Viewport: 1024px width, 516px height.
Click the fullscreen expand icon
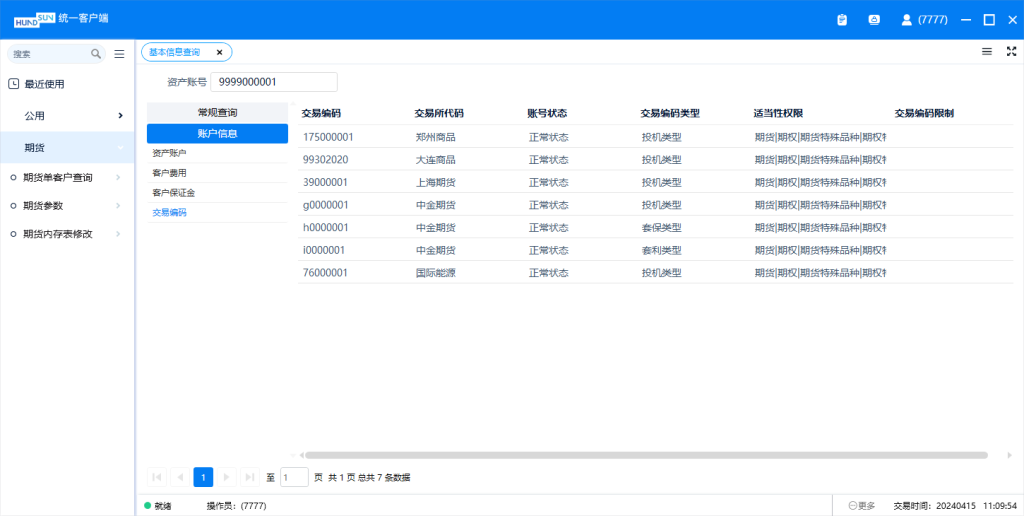(x=1011, y=51)
